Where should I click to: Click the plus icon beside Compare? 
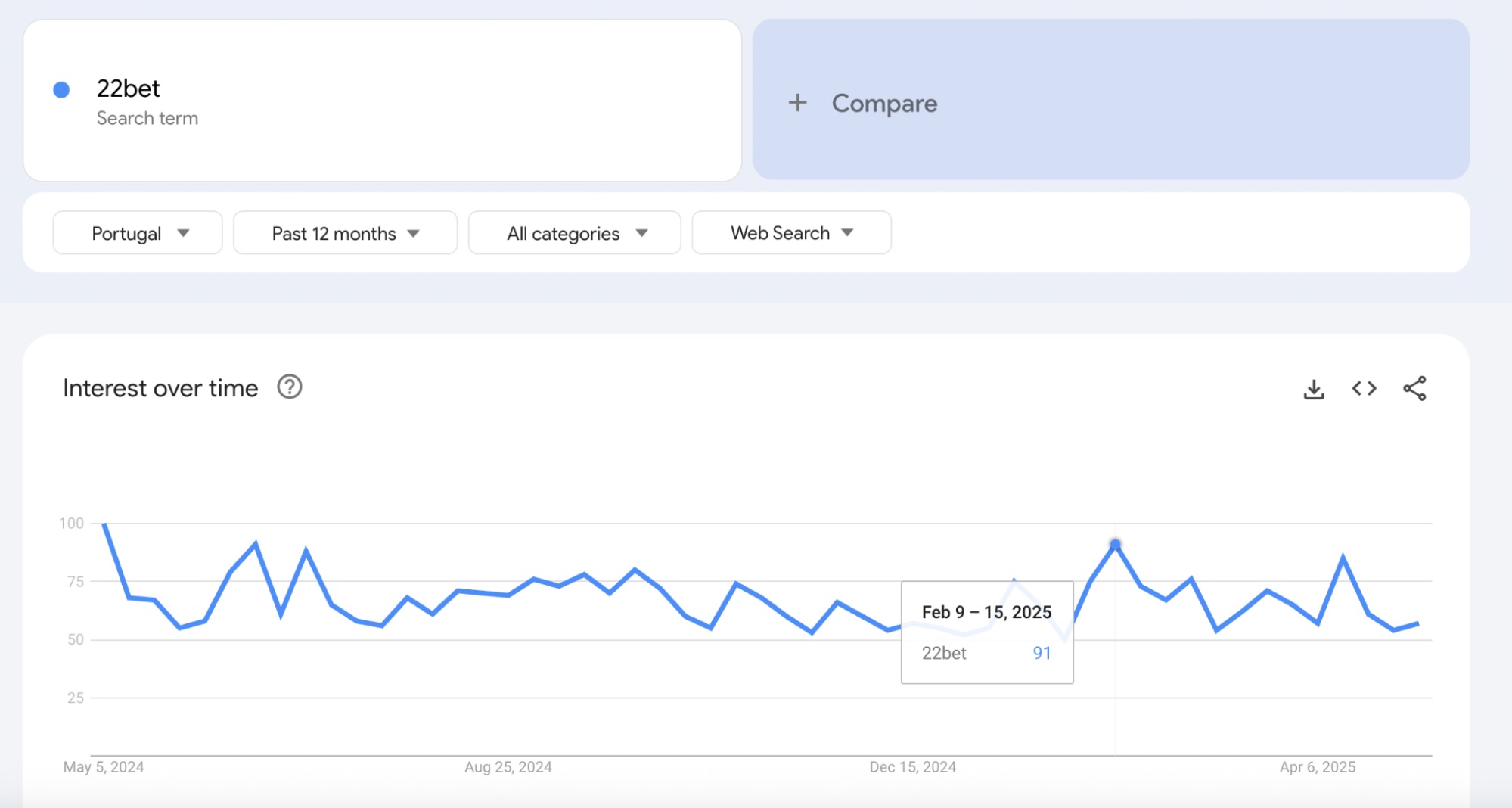click(x=797, y=103)
